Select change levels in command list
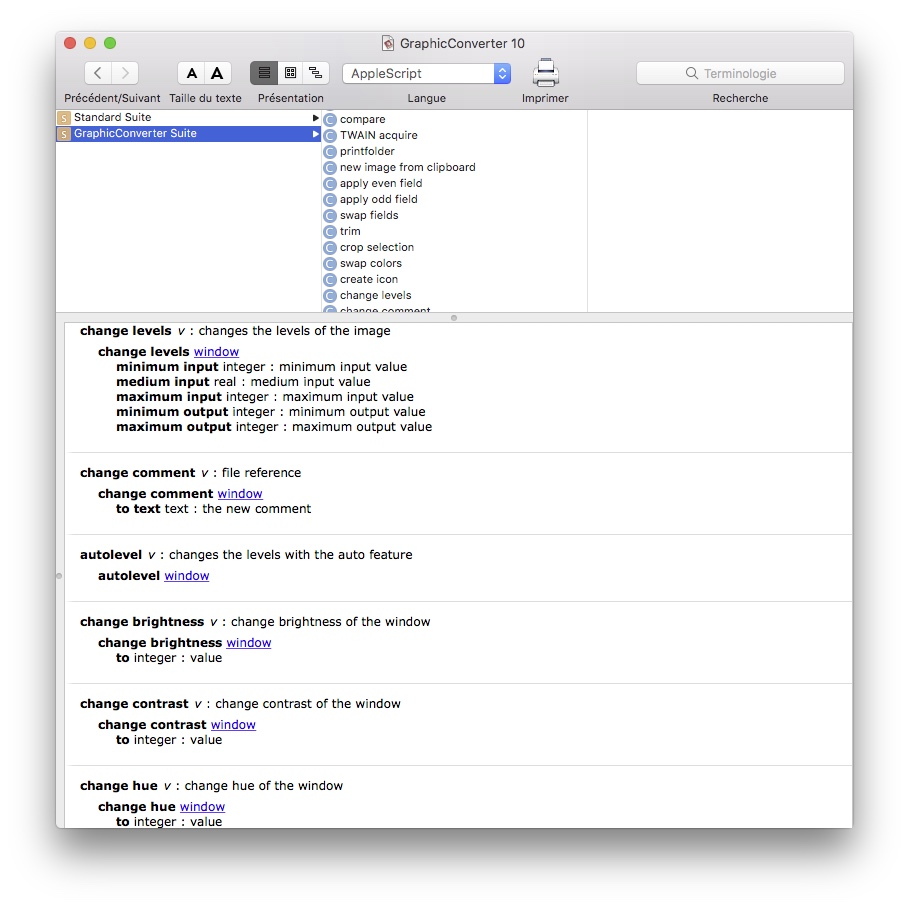This screenshot has height=908, width=909. click(x=375, y=295)
